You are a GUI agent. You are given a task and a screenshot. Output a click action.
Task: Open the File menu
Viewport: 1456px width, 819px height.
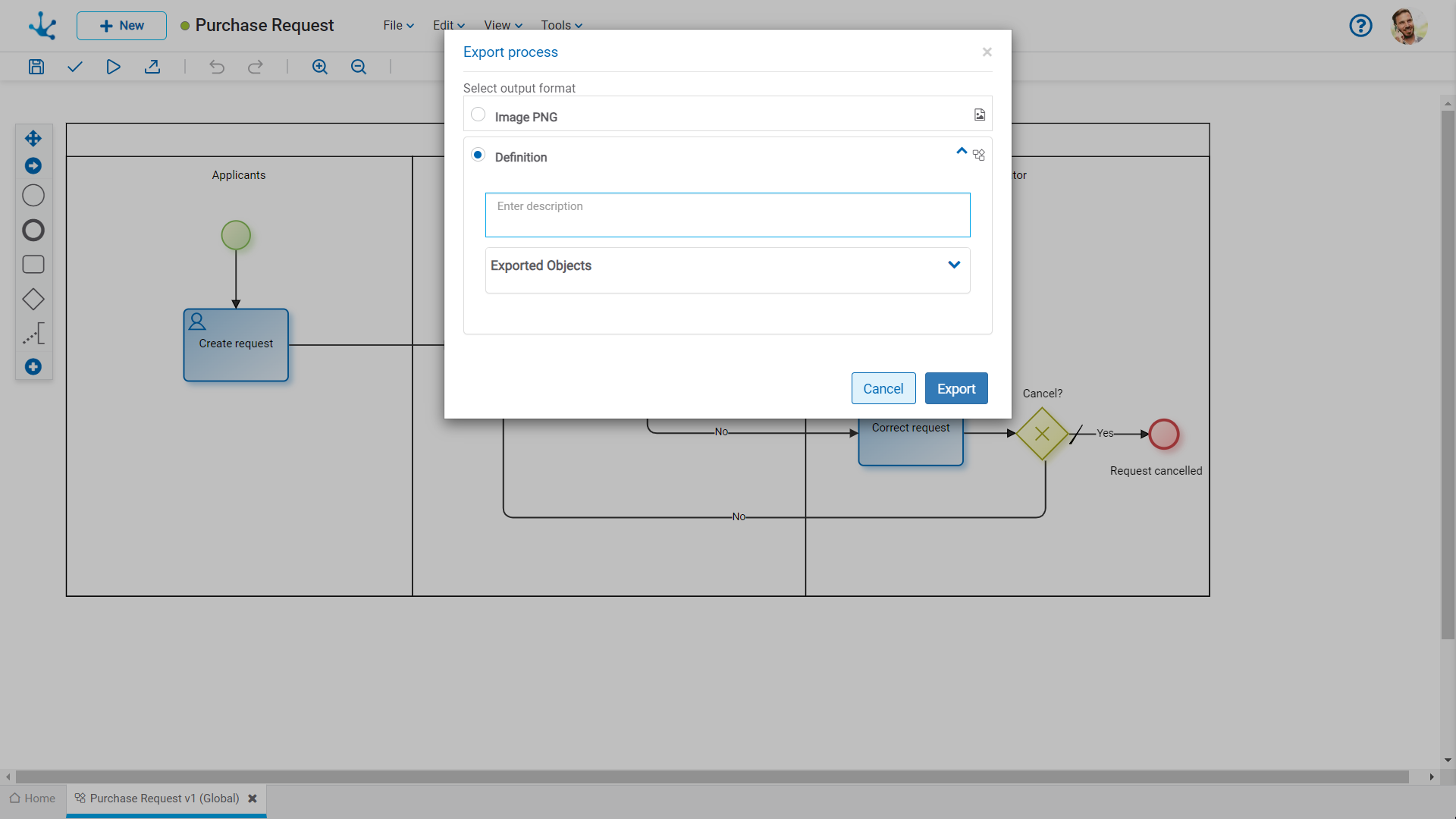click(398, 25)
